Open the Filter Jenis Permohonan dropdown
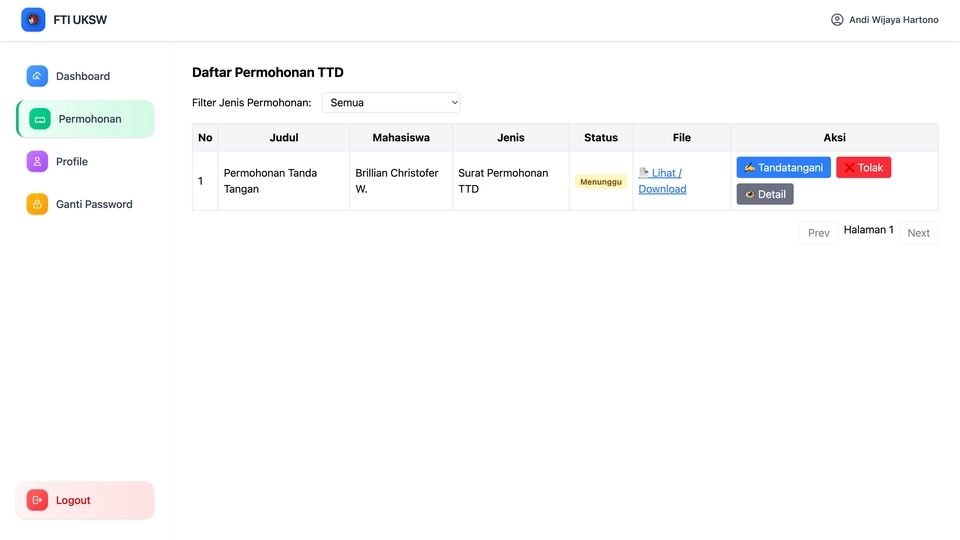Screen dimensions: 960x540 click(x=391, y=102)
